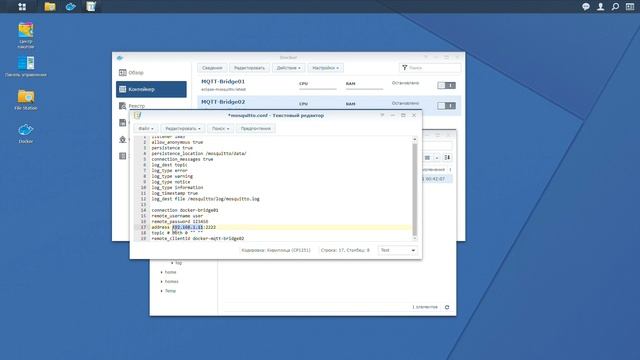This screenshot has height=360, width=640.
Task: Open the notifications chat bubble icon
Action: point(586,7)
